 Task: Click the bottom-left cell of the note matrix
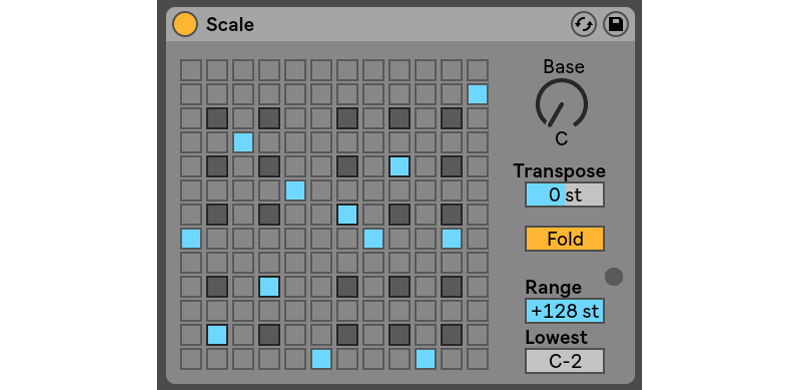pos(191,359)
